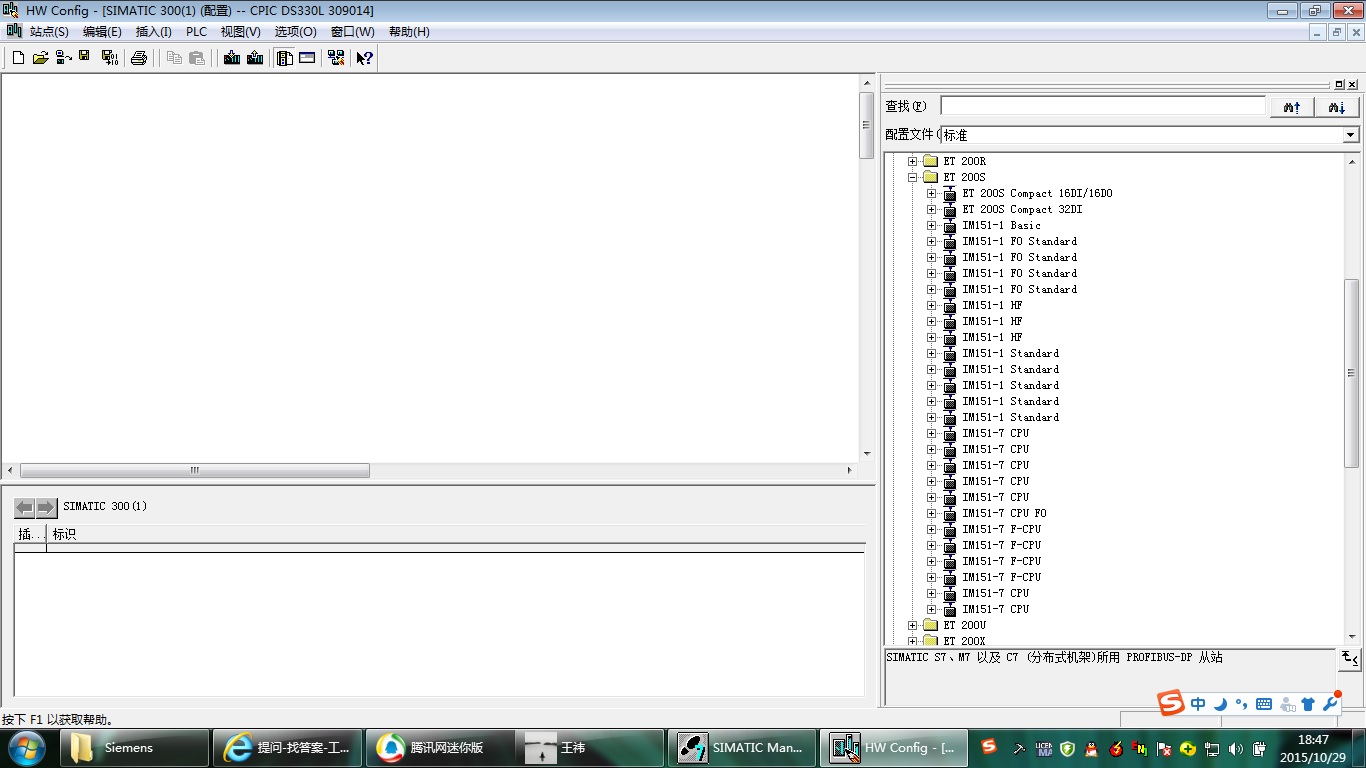1366x768 pixels.
Task: Click the Windows Start button
Action: (x=27, y=748)
